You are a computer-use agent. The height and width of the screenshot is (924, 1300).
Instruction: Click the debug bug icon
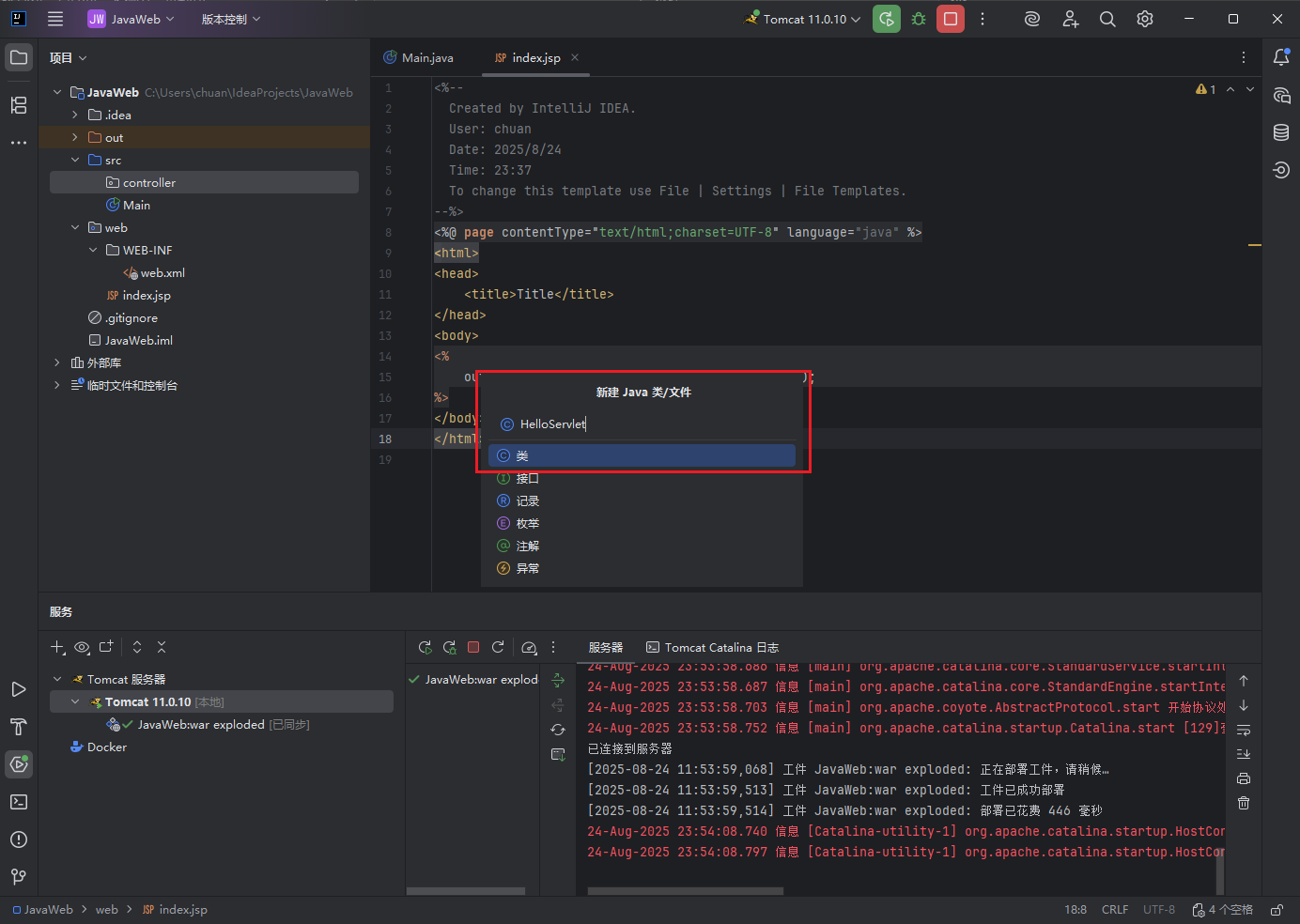tap(919, 19)
